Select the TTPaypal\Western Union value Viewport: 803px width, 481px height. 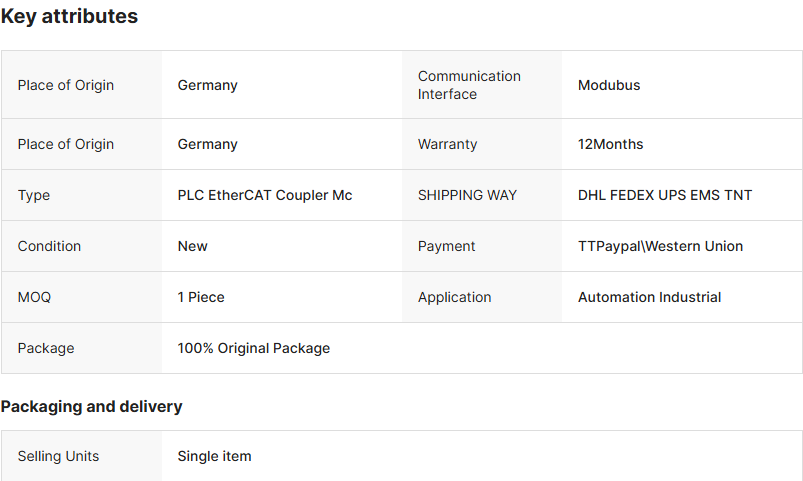point(660,246)
